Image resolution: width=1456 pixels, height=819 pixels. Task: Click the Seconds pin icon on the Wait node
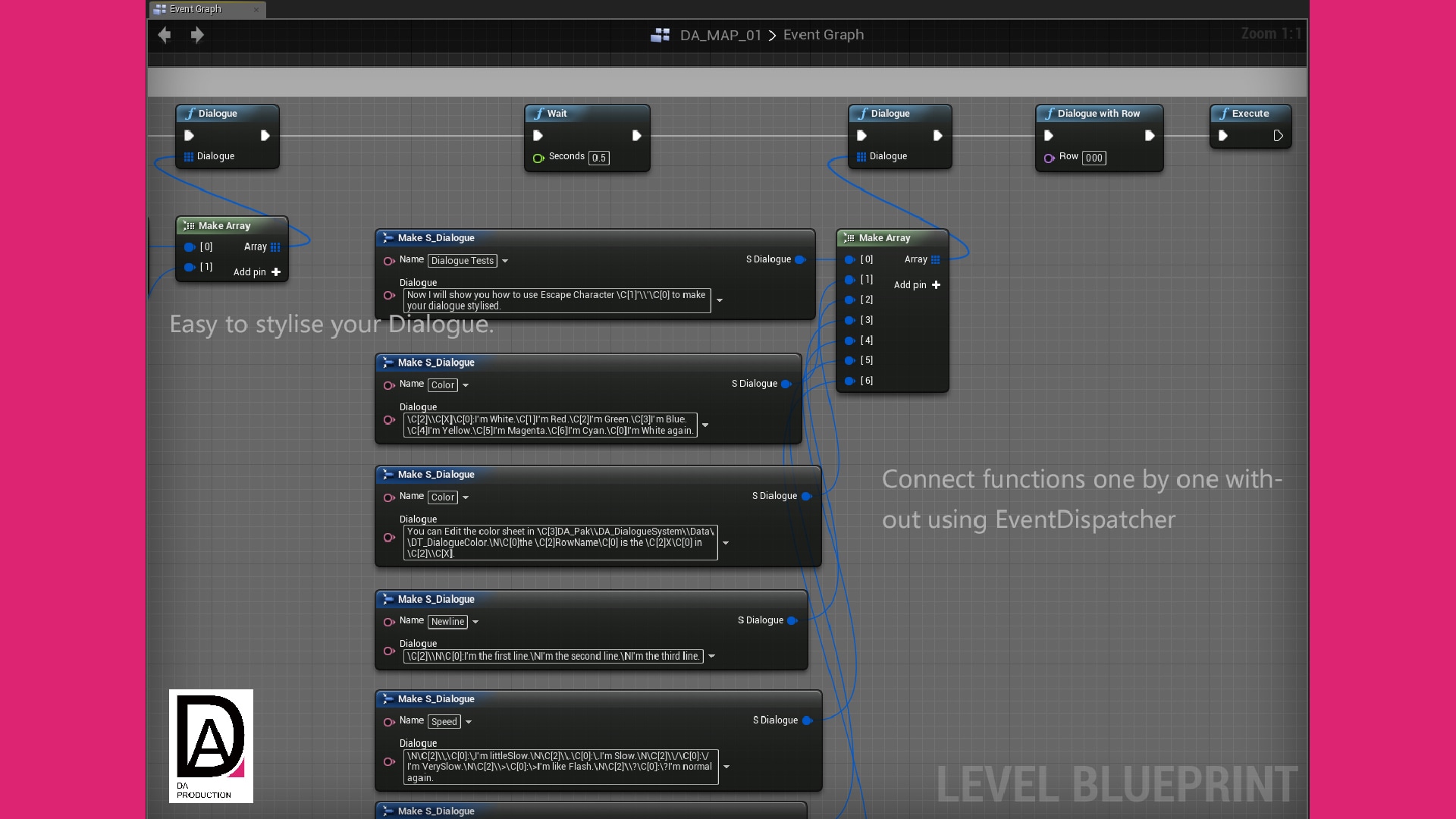(x=538, y=158)
